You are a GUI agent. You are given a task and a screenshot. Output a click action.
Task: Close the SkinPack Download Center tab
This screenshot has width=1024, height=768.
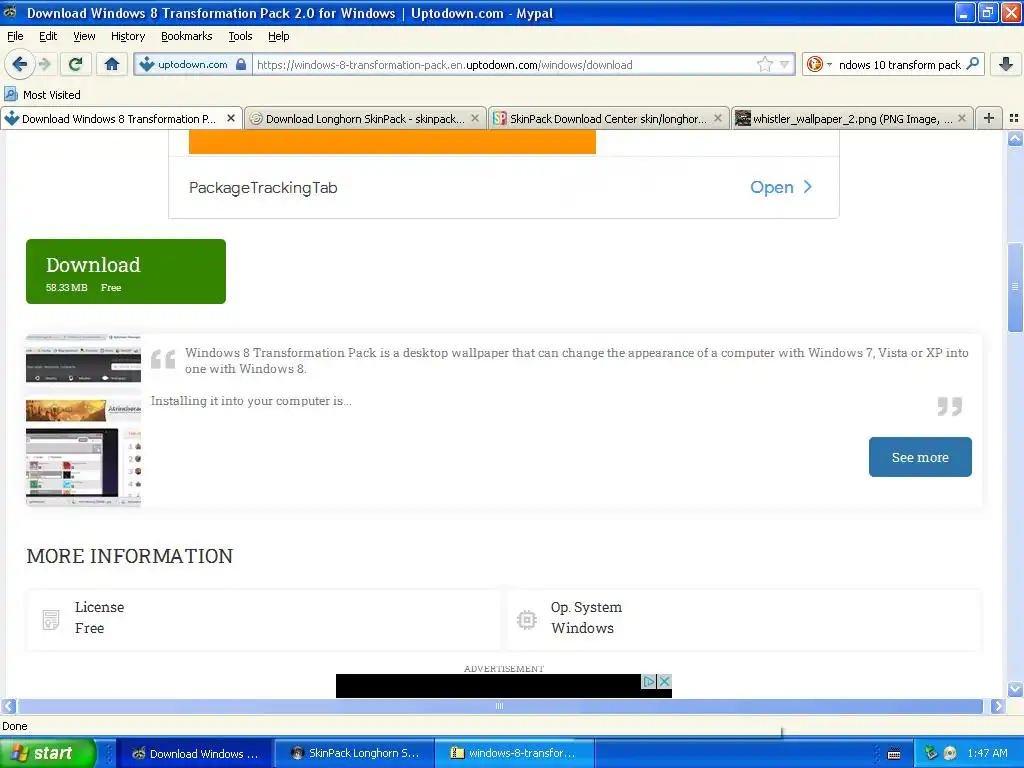[718, 118]
